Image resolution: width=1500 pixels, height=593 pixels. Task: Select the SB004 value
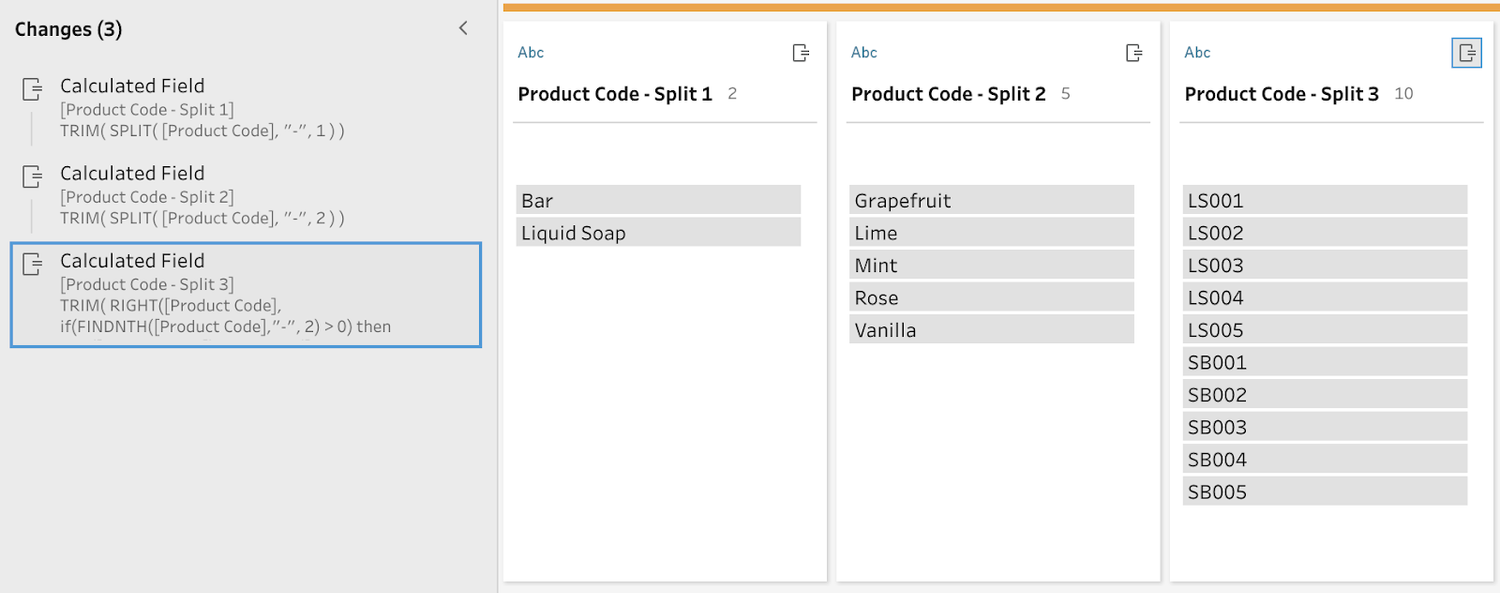pyautogui.click(x=1325, y=459)
